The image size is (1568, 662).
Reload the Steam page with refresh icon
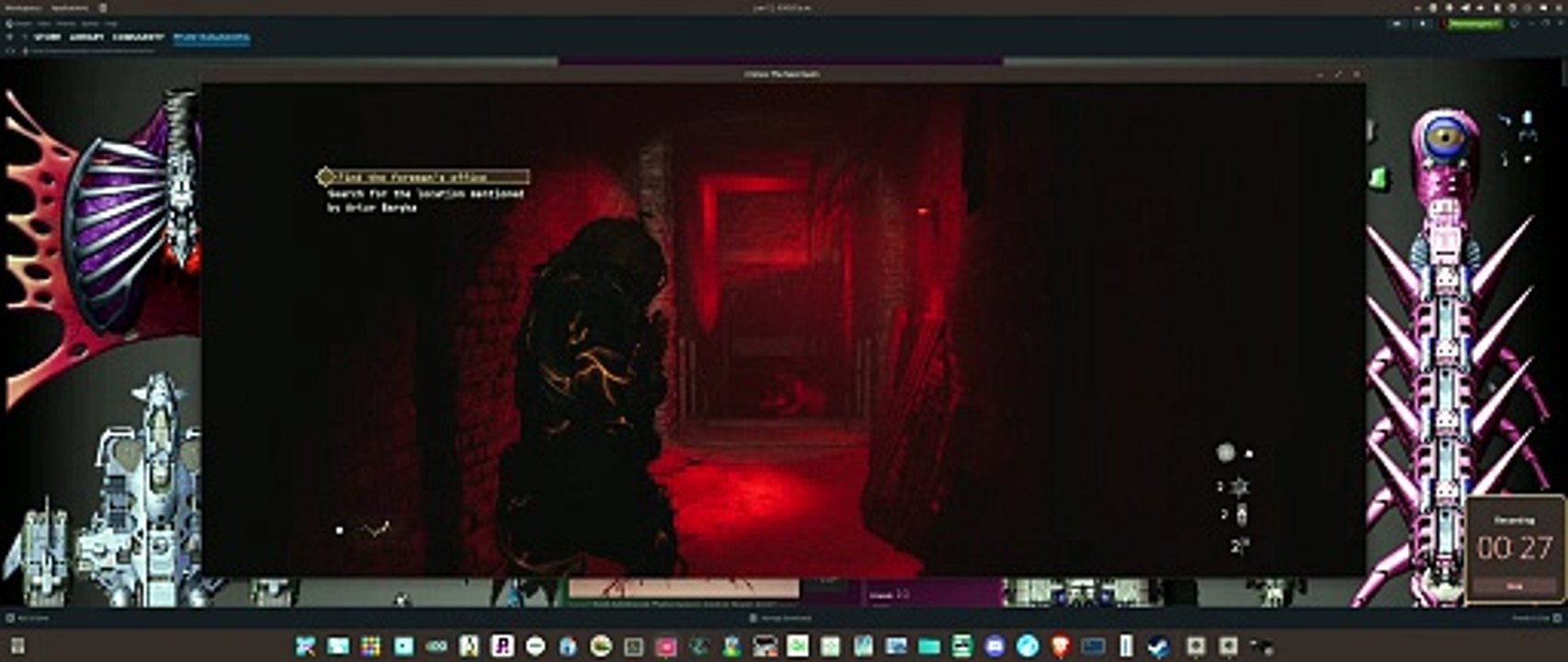12,51
